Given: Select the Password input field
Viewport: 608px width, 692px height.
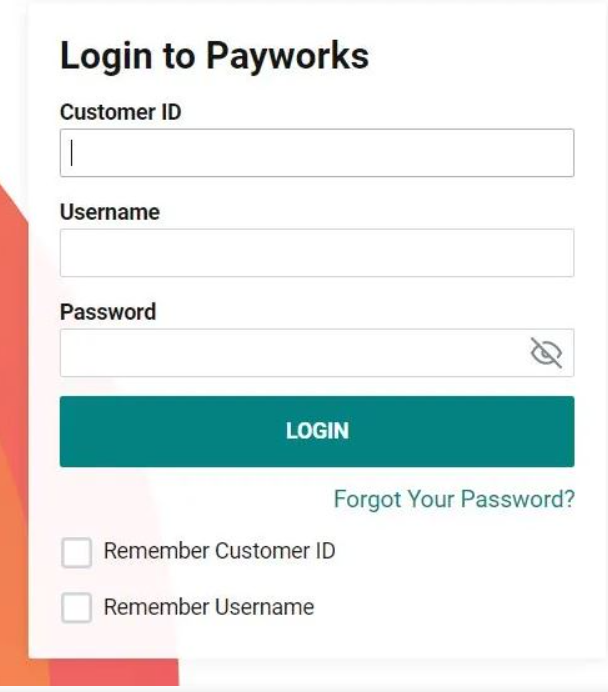Looking at the screenshot, I should pyautogui.click(x=317, y=353).
